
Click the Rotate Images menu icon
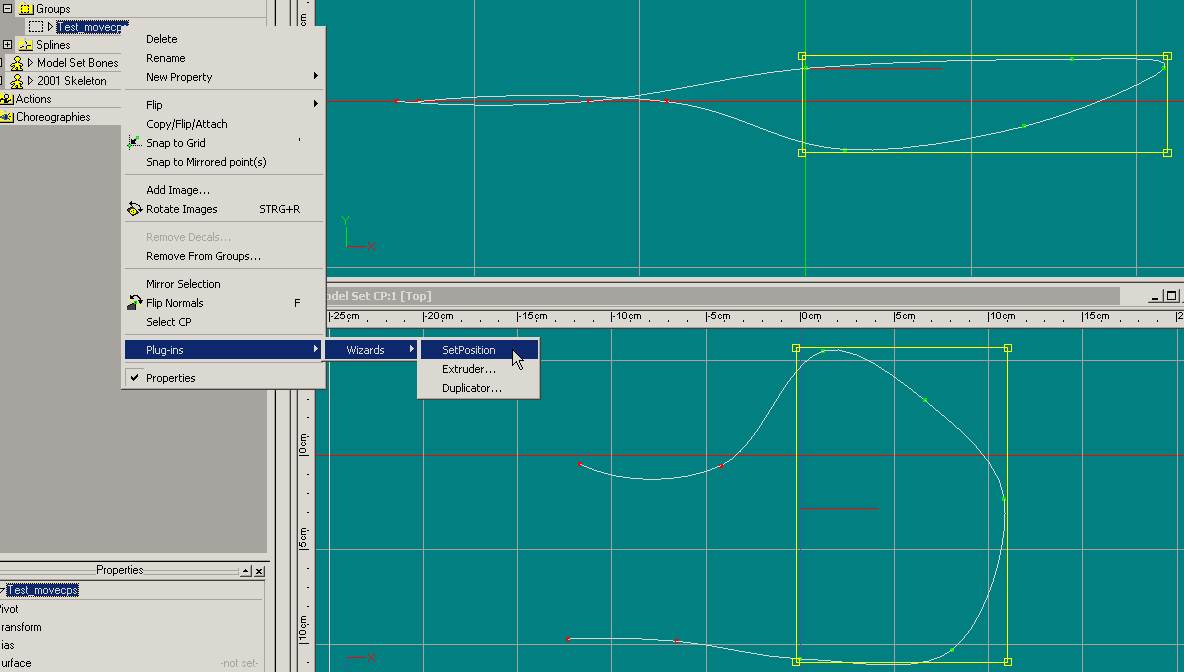point(135,209)
